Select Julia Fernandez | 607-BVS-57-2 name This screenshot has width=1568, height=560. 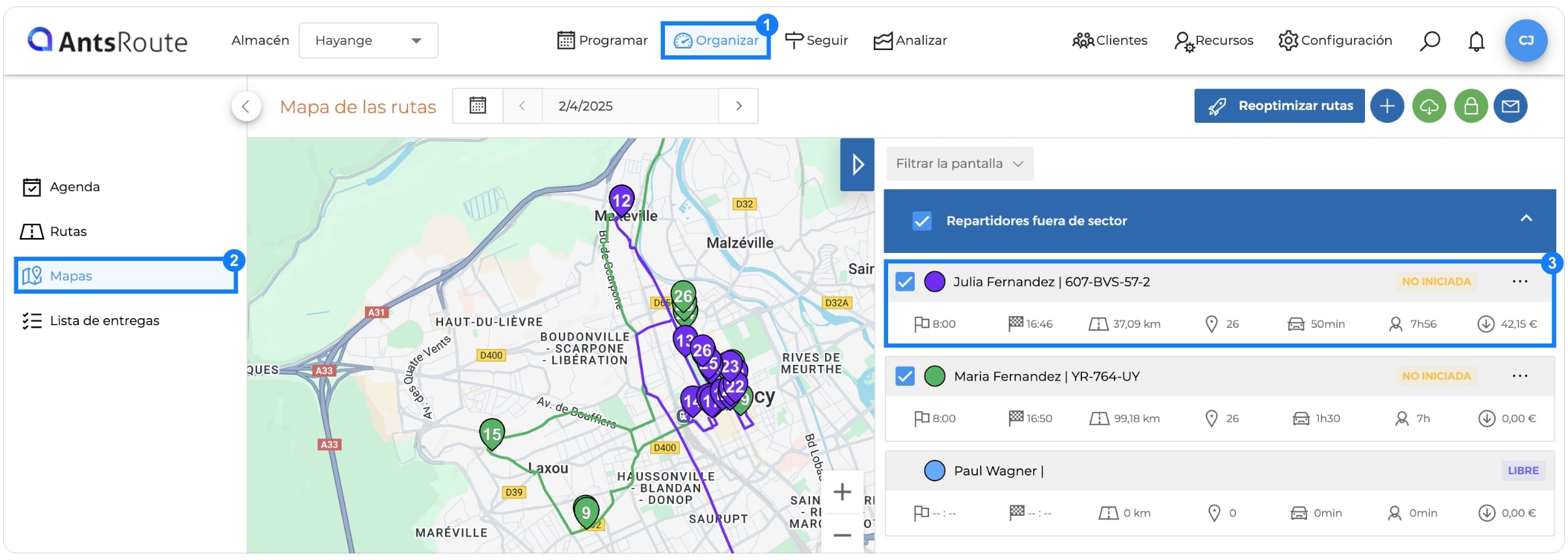point(1051,282)
